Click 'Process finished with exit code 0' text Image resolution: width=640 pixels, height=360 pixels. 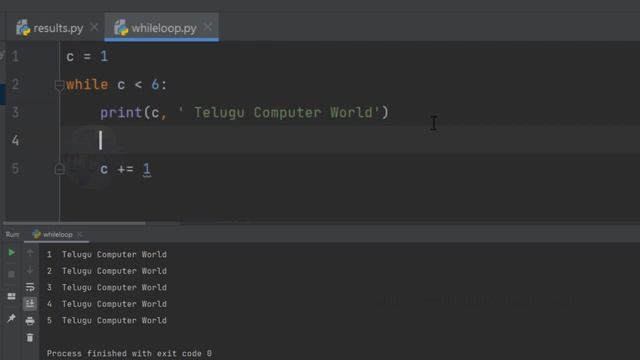[x=129, y=353]
